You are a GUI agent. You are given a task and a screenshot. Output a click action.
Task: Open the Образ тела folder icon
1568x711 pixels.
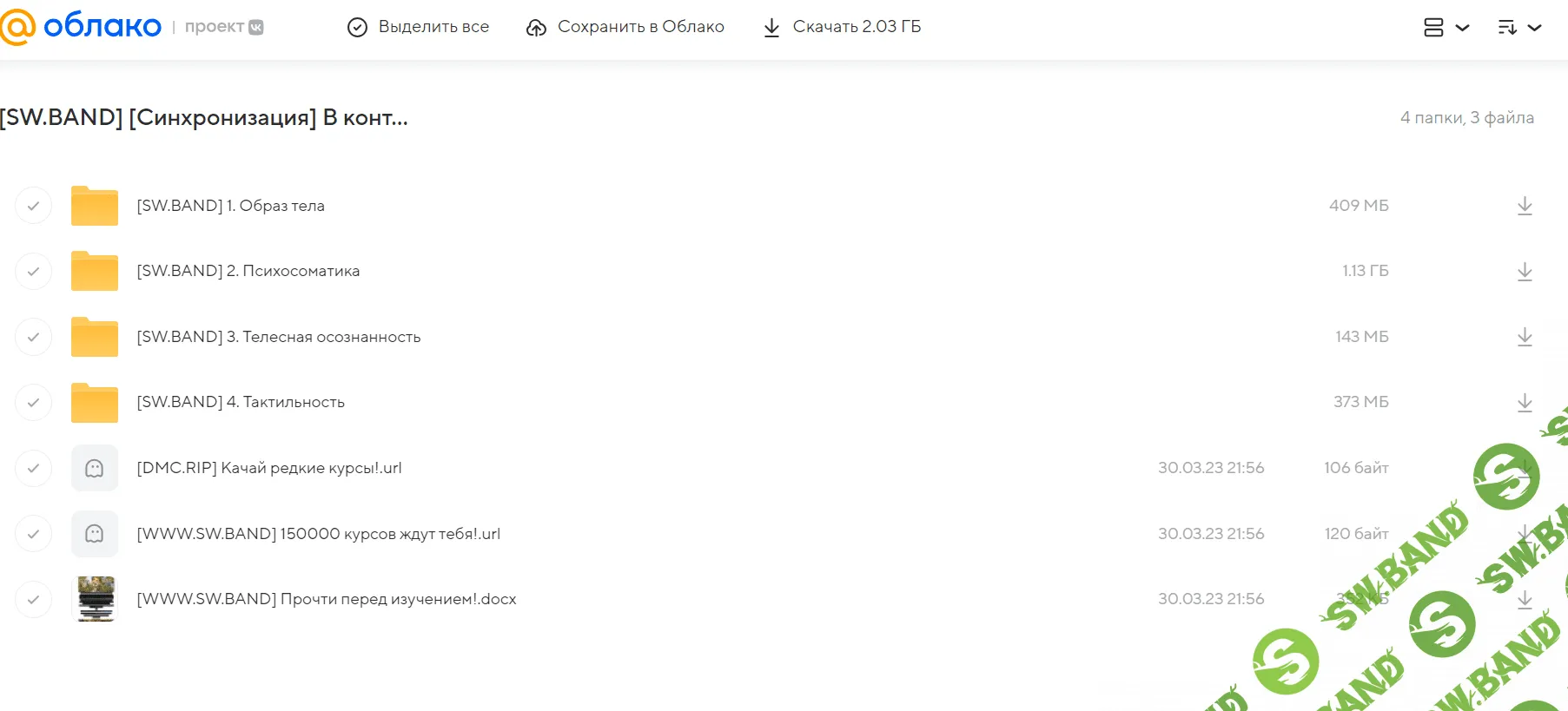95,207
